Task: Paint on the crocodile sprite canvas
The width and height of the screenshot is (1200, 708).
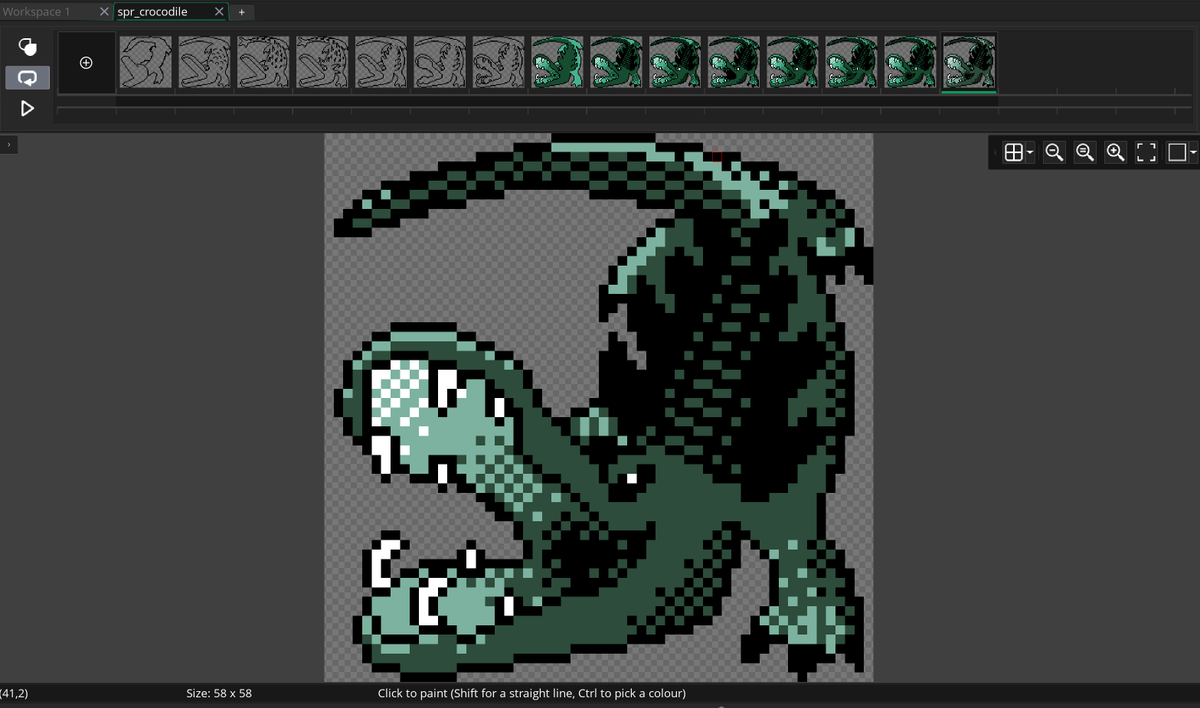Action: (598, 408)
